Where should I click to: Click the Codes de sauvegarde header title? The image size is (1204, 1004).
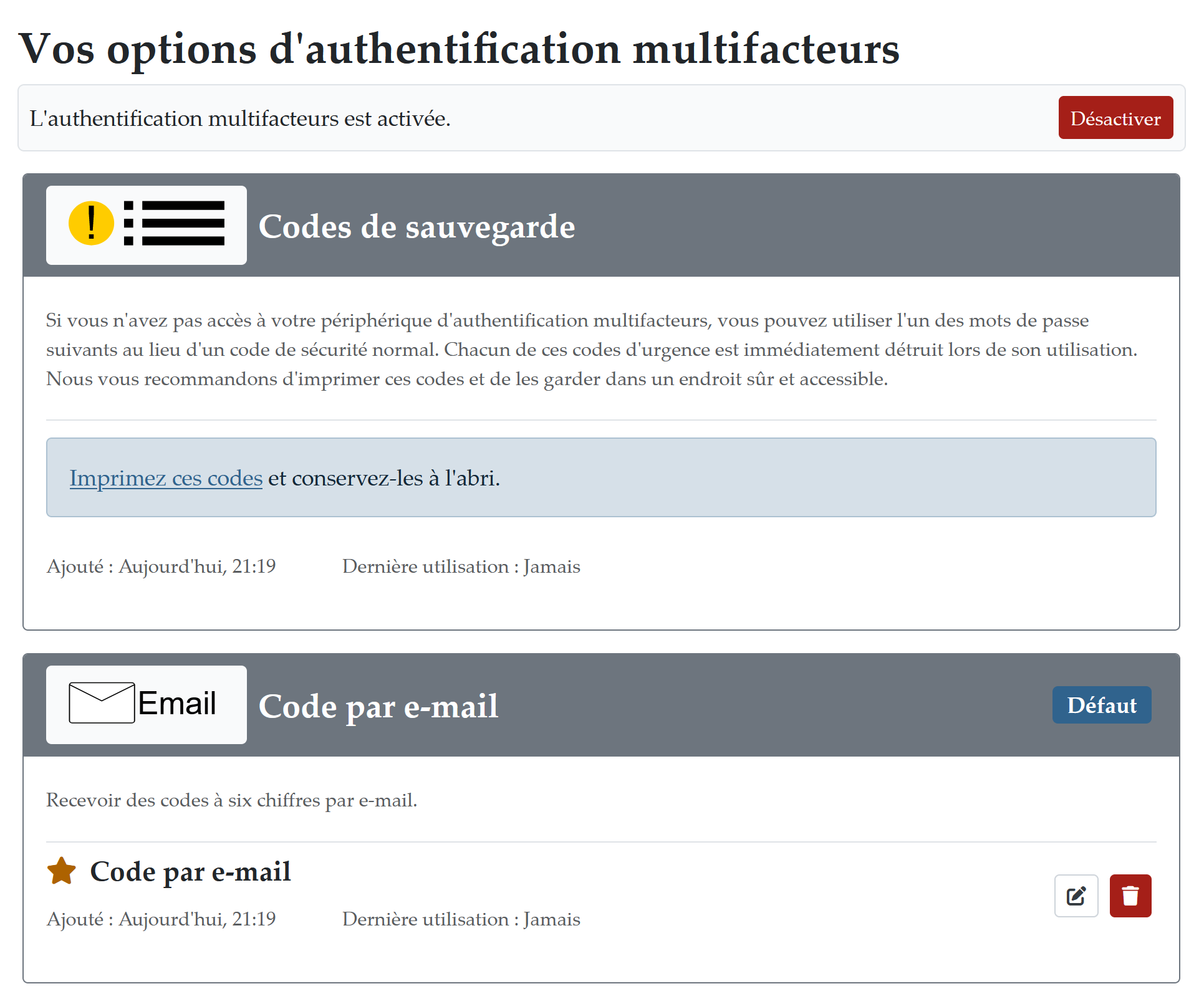tap(417, 226)
